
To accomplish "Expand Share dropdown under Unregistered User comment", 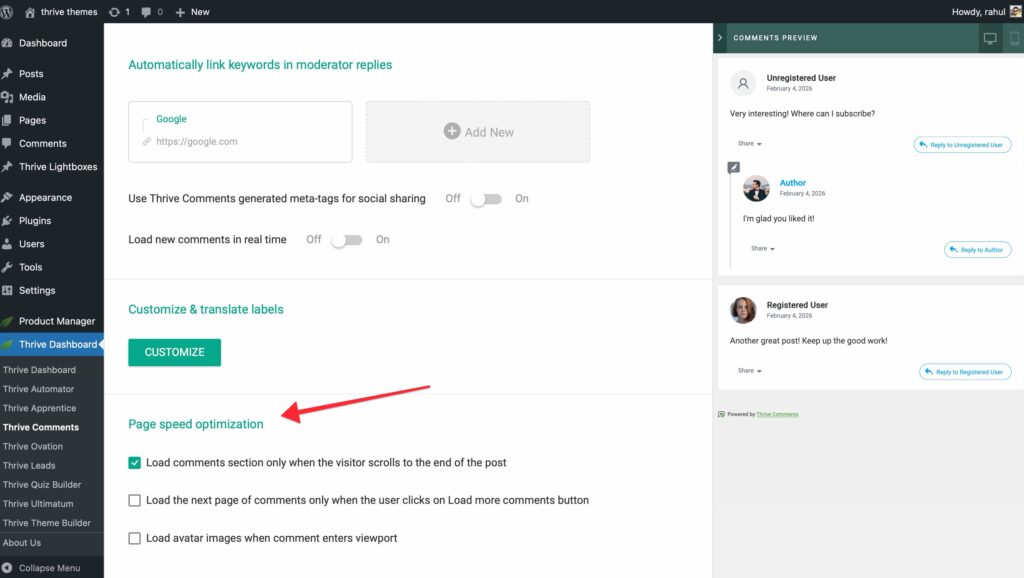I will pyautogui.click(x=749, y=144).
